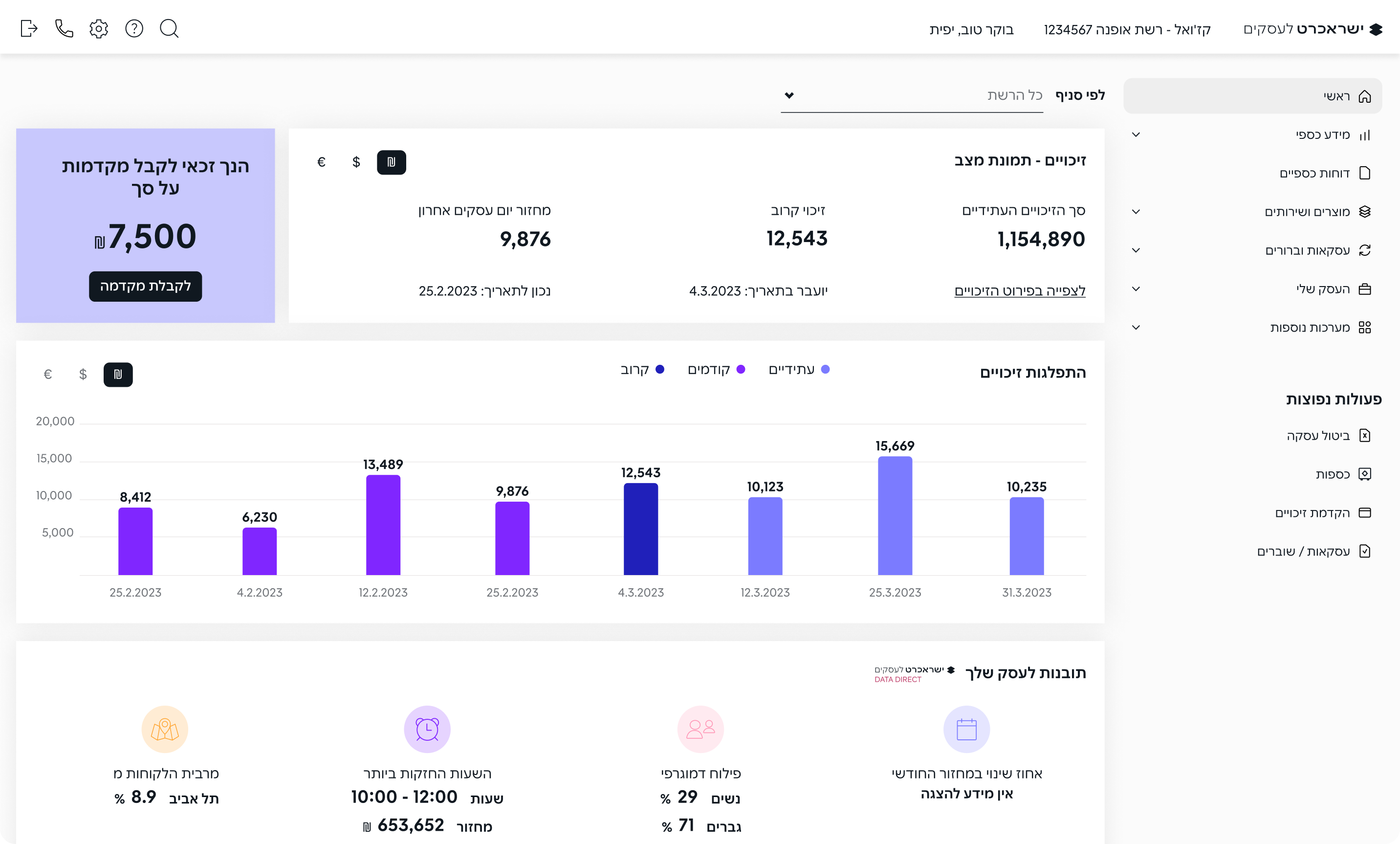Select shekel currency in התפלגות זיכויים chart
The image size is (1400, 844).
[x=118, y=375]
